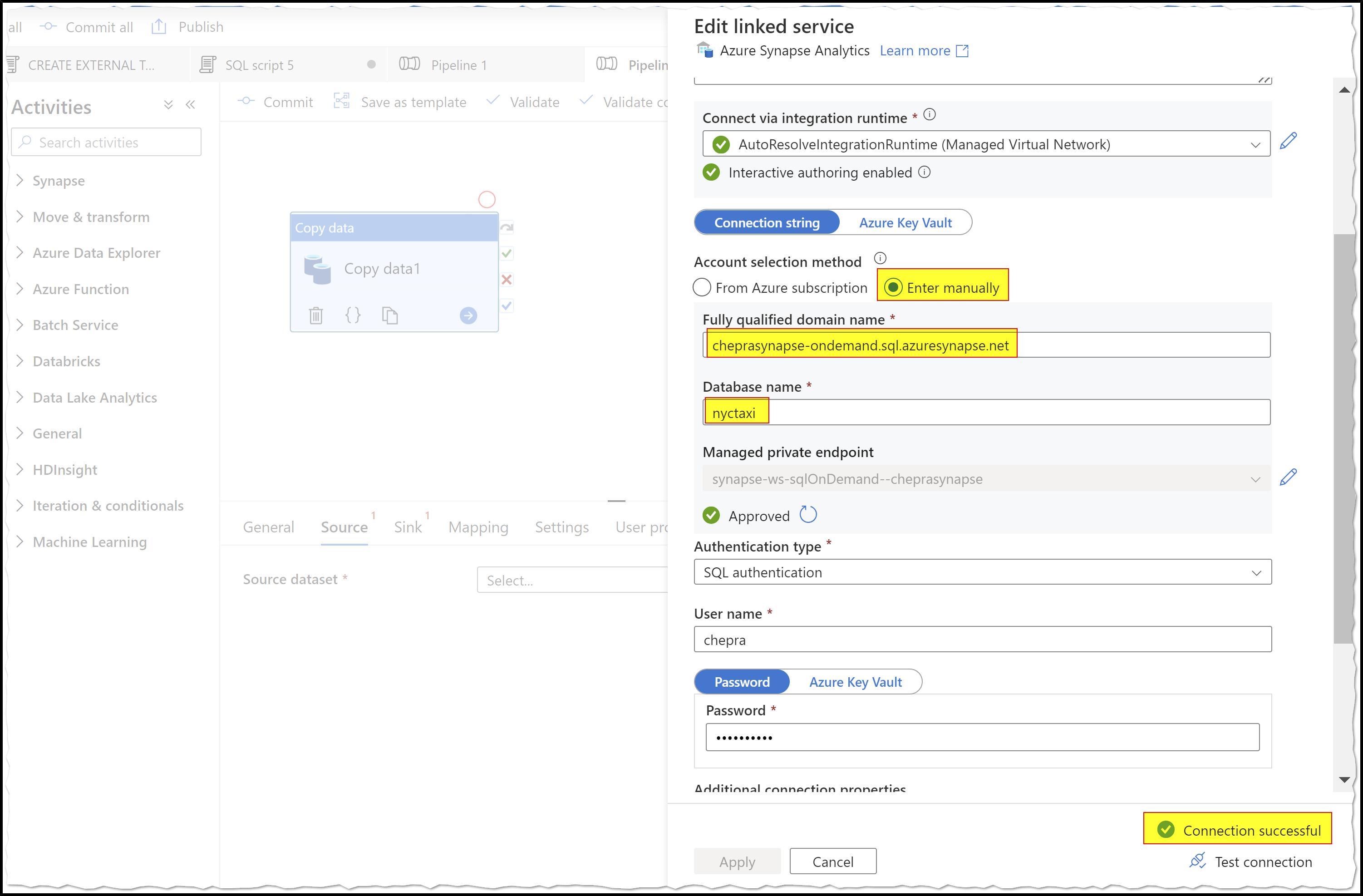Open the SQL authentication dropdown

1256,572
